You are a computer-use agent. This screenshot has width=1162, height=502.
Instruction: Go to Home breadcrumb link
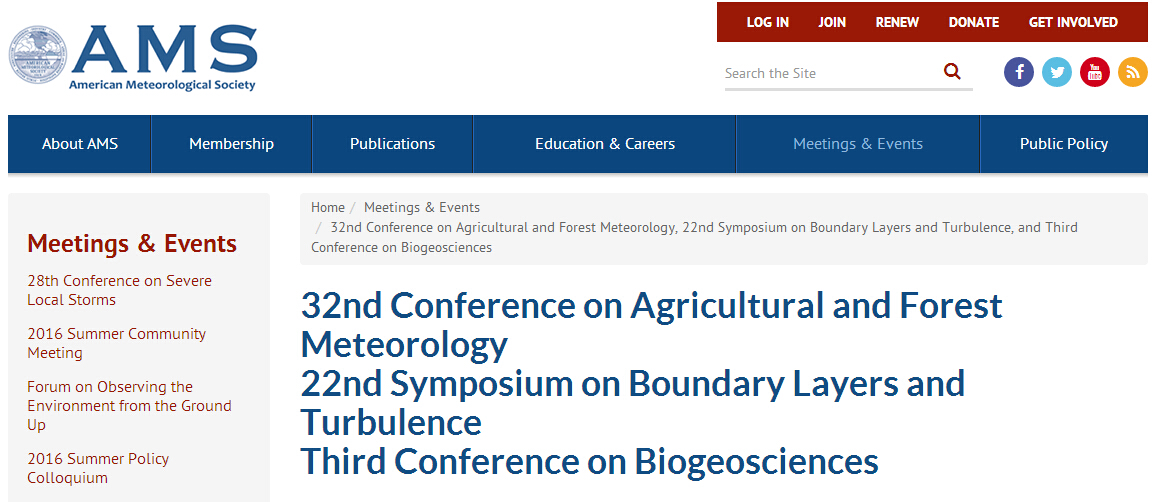pos(328,208)
